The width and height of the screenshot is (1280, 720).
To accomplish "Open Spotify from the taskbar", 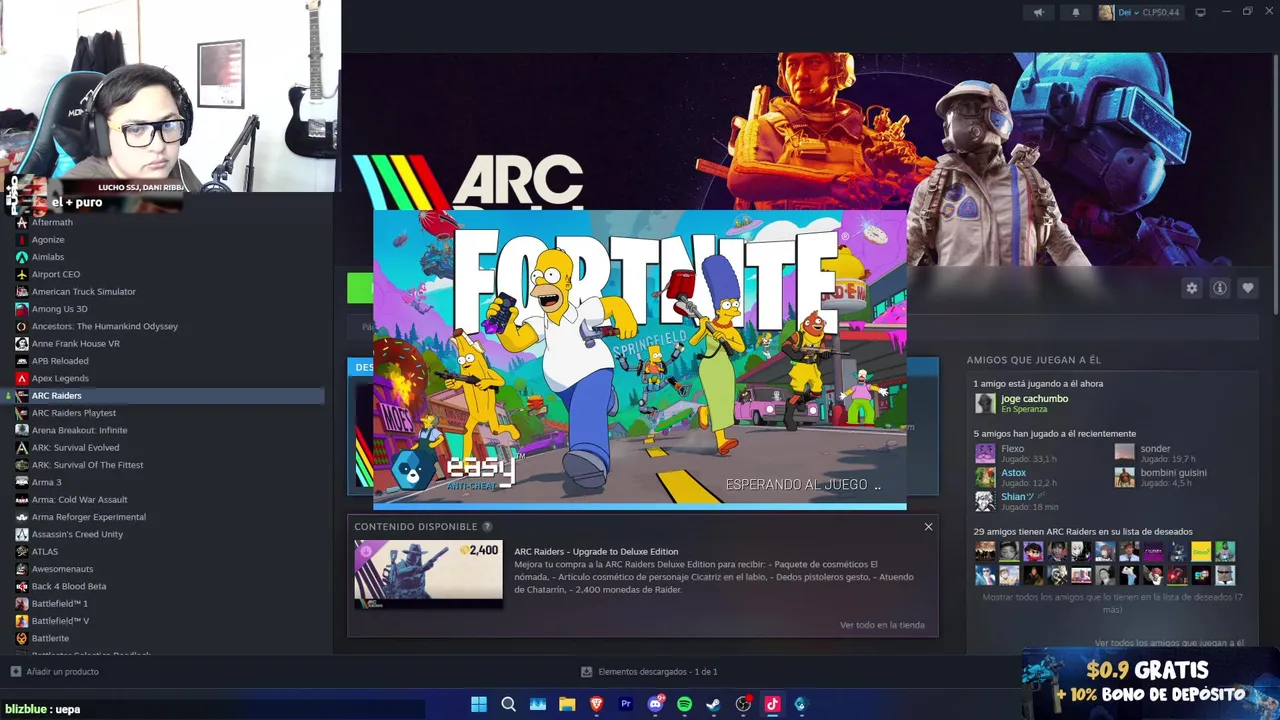I will click(684, 704).
